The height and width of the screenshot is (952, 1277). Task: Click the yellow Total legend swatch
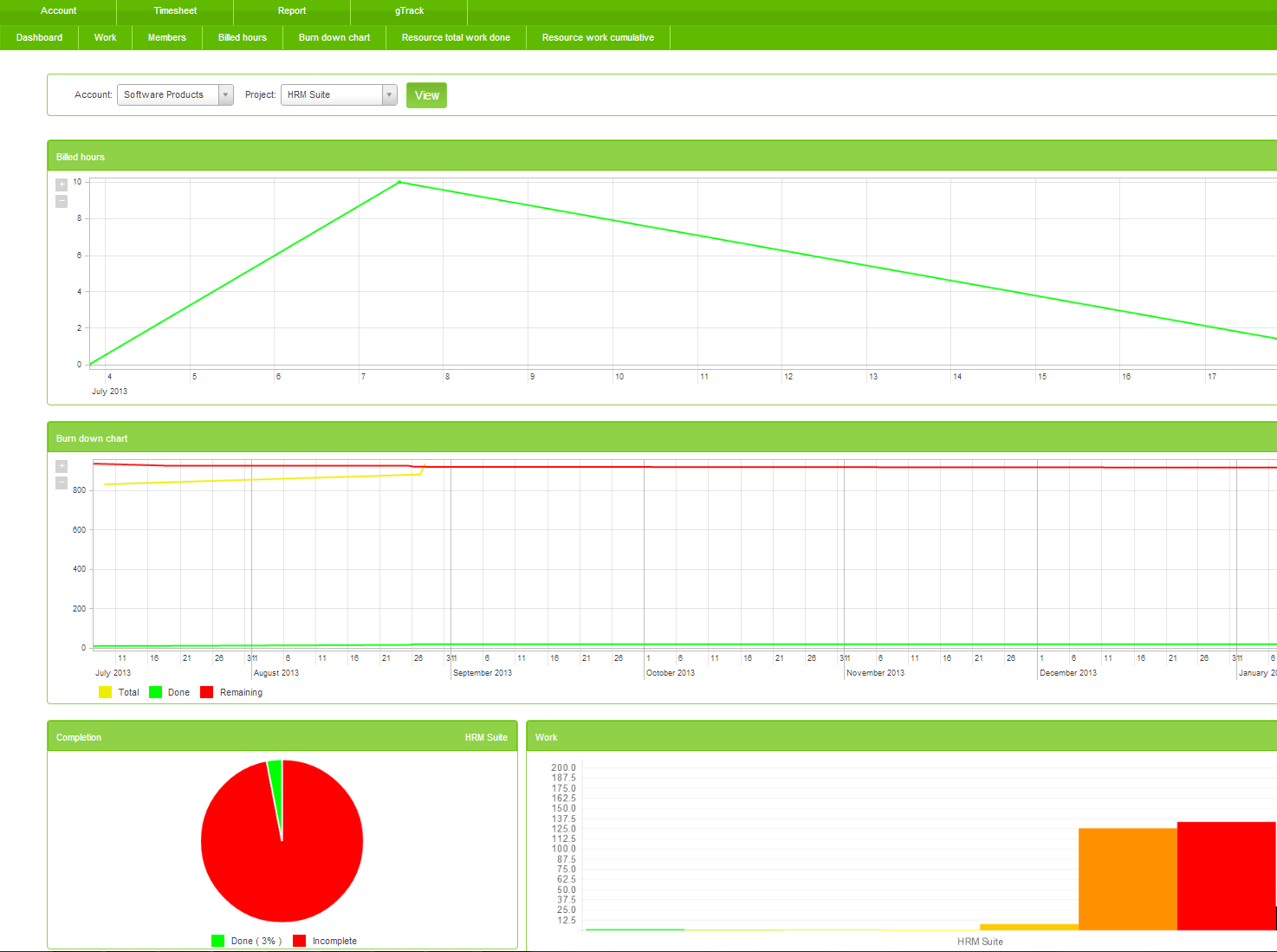(x=106, y=692)
